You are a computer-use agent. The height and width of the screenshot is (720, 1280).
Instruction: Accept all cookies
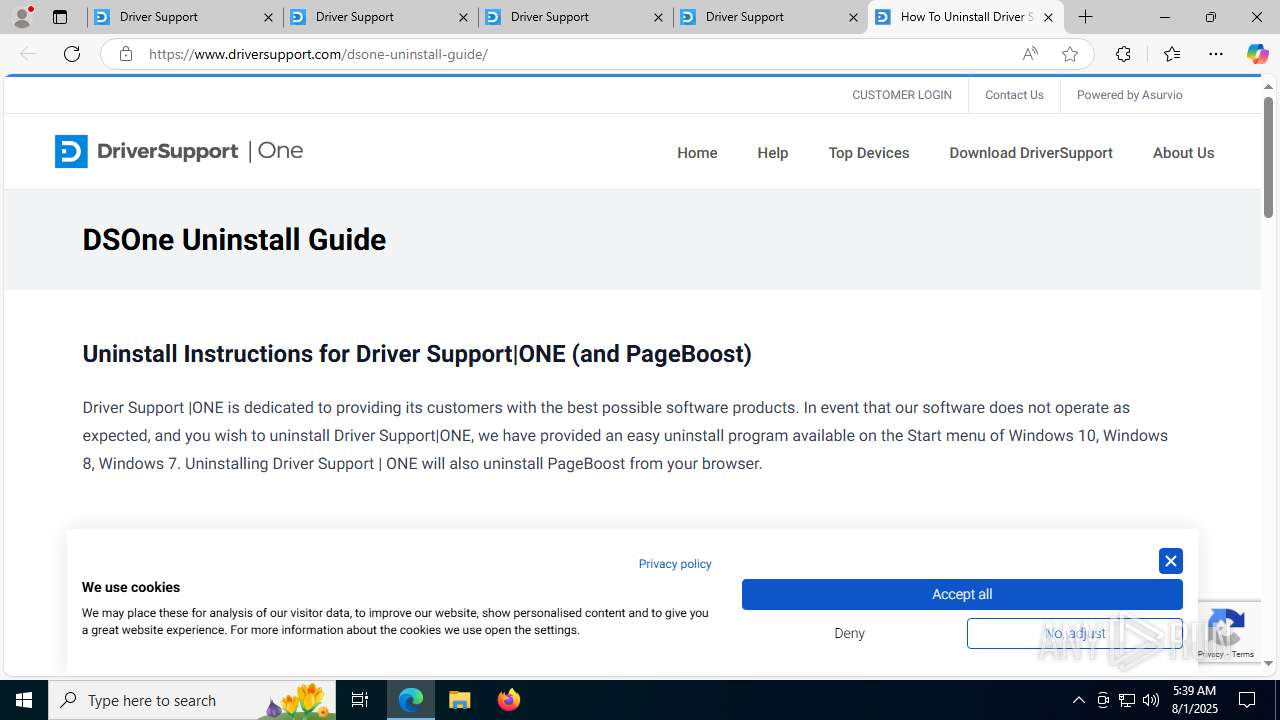(962, 594)
